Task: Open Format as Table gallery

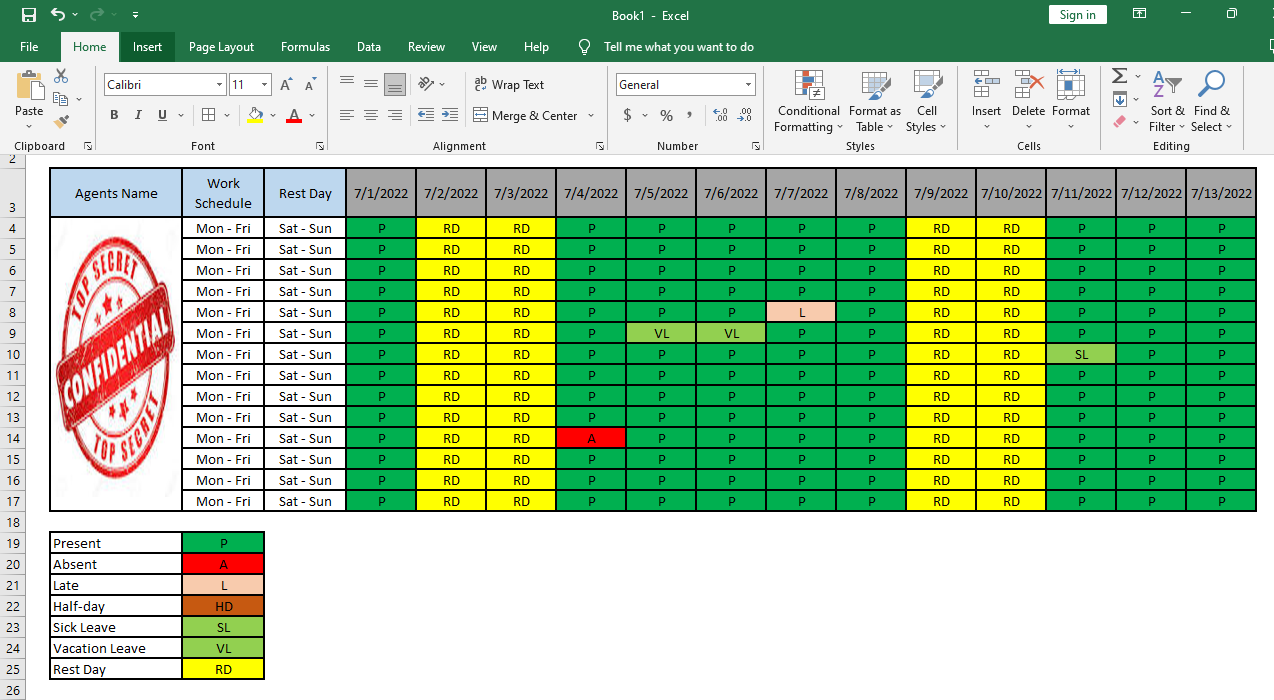Action: pos(875,102)
